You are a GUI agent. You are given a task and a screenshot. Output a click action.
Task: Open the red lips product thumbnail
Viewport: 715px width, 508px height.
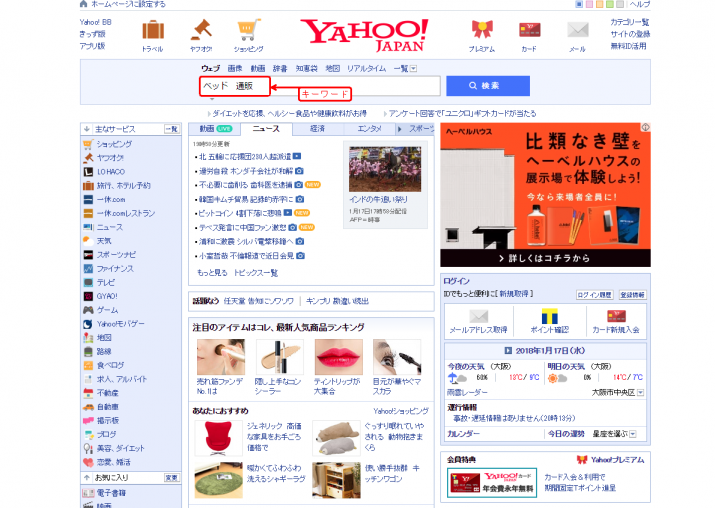(x=338, y=357)
